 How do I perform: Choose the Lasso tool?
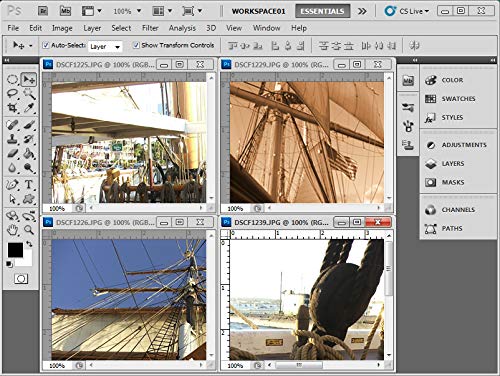click(12, 94)
